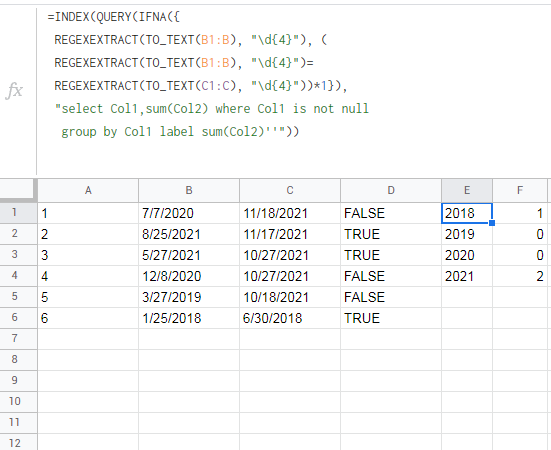
Task: Click cell D3 showing TRUE
Action: click(391, 255)
